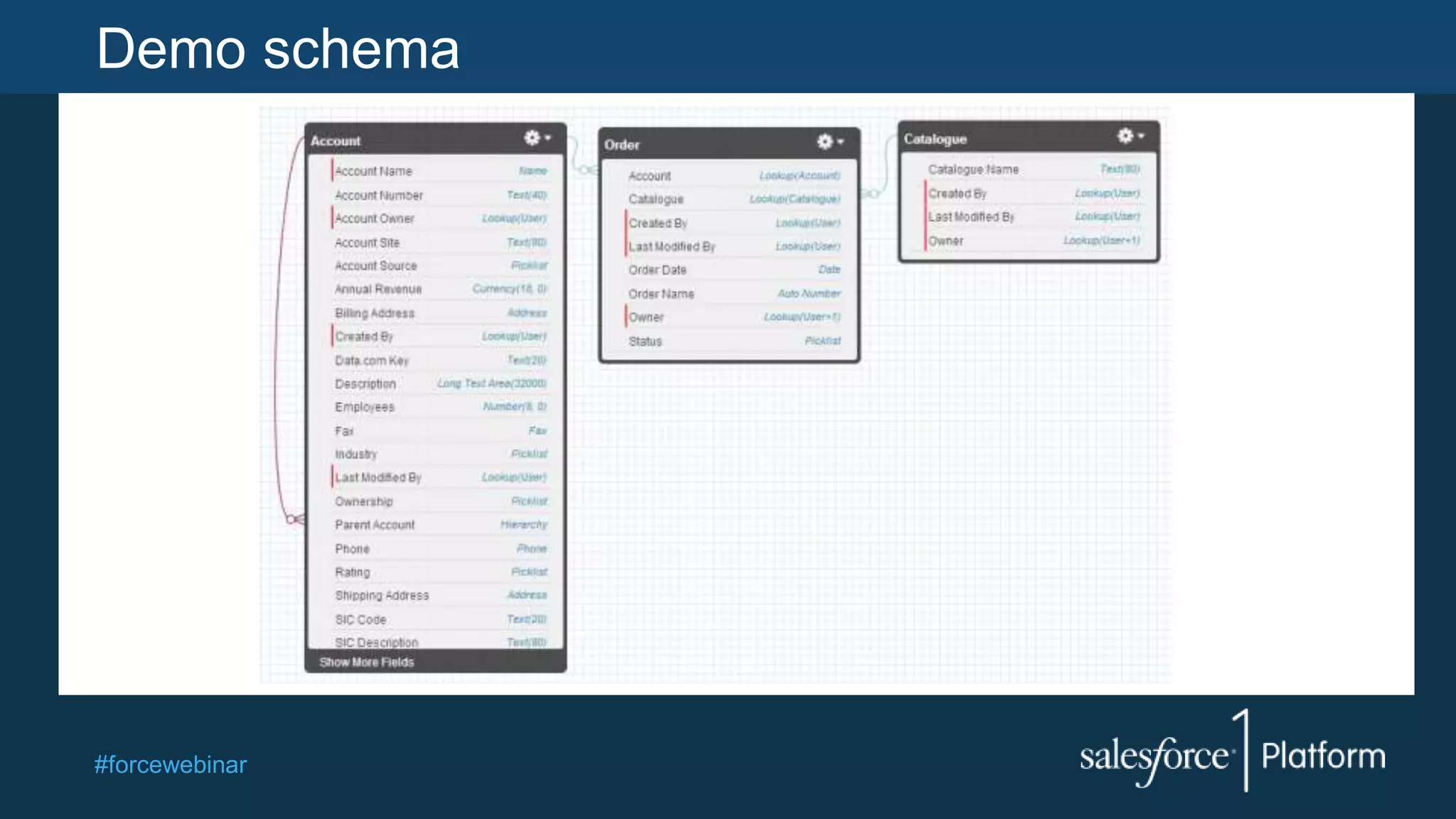Select the SIC Code field

point(439,619)
